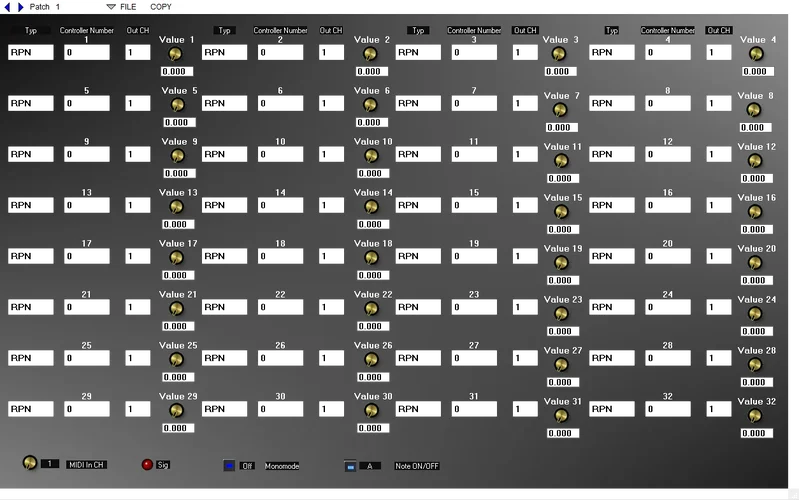Click the MIDI In CH label
799x500 pixels.
pyautogui.click(x=86, y=464)
